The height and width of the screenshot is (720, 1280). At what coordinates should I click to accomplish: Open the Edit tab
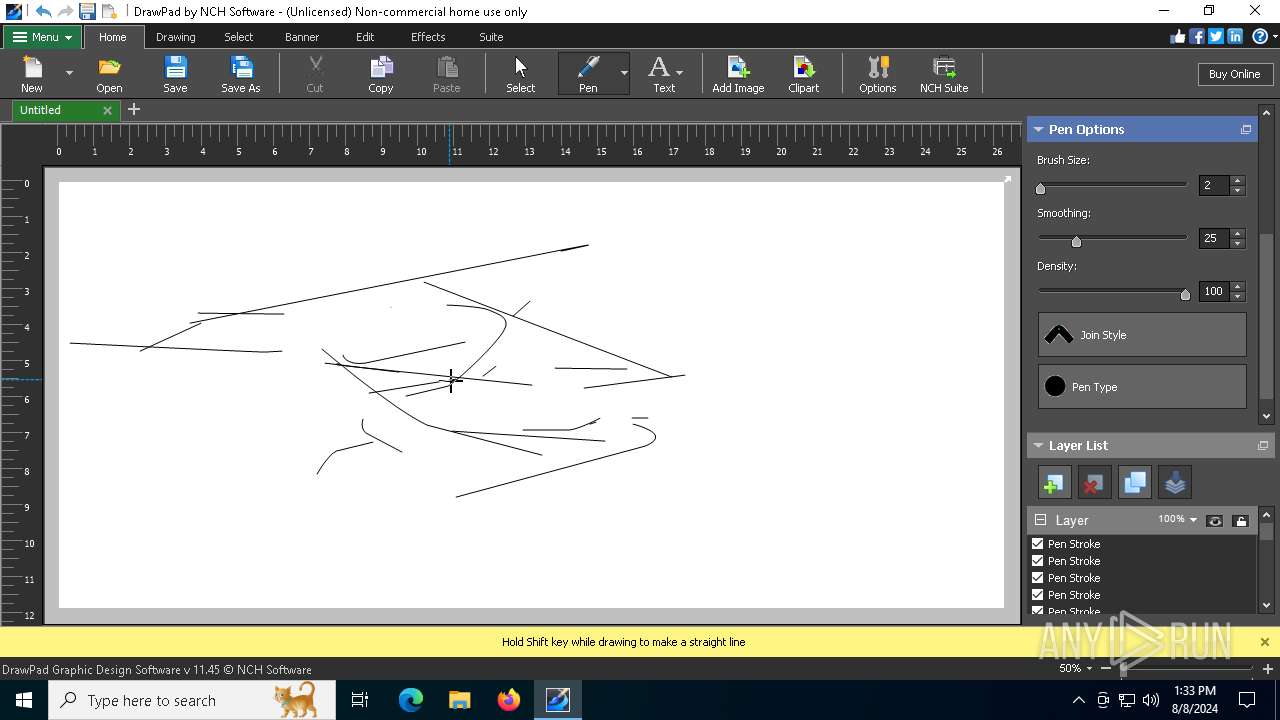pos(365,37)
